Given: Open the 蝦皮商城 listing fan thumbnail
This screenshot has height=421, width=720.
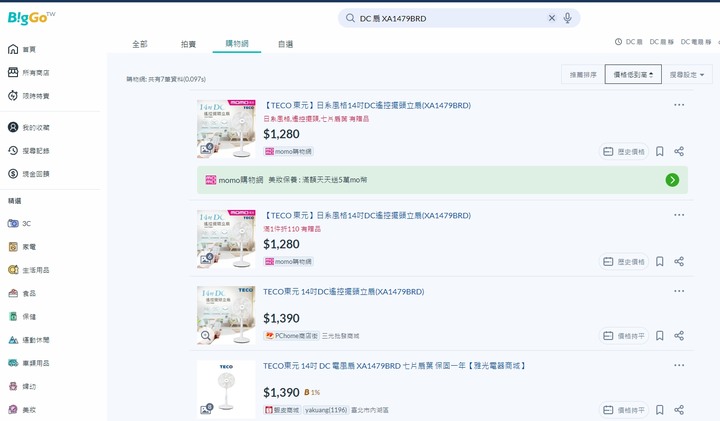Looking at the screenshot, I should [x=226, y=389].
